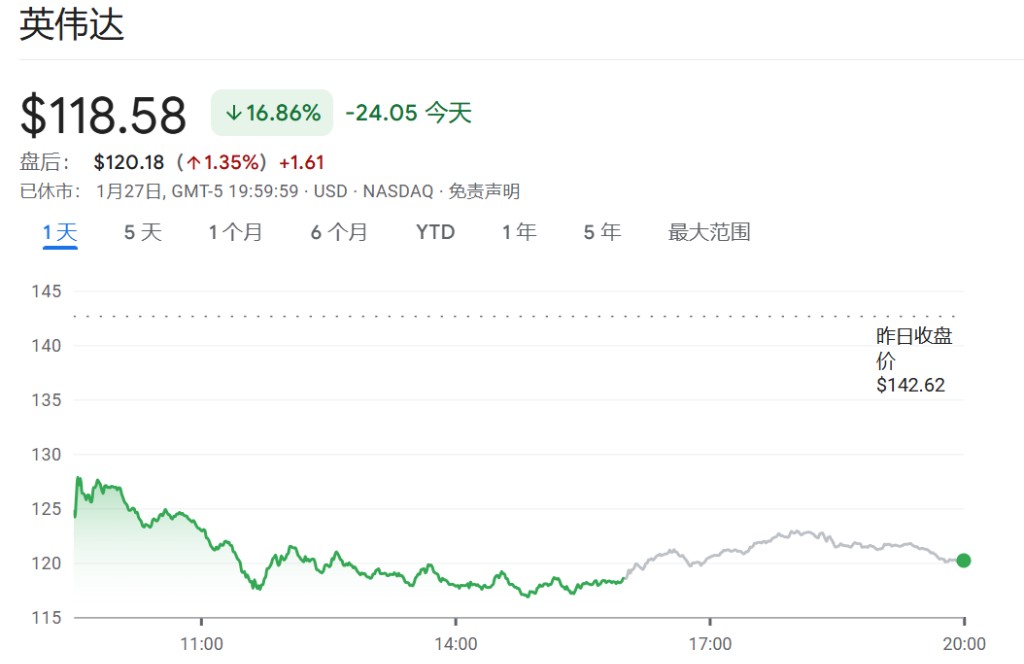Click the green endpoint dot on the chart

[963, 560]
